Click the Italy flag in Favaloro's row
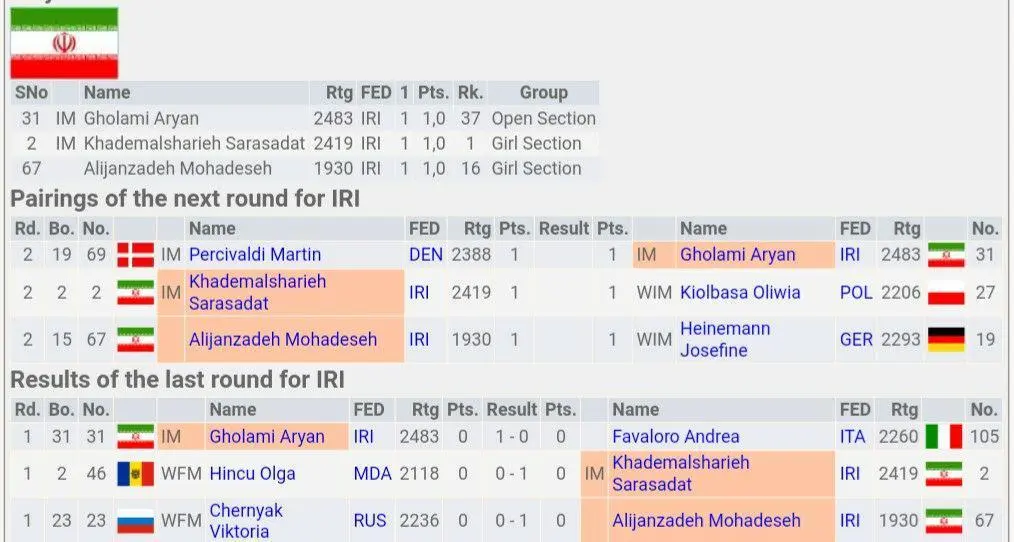The width and height of the screenshot is (1014, 542). click(x=942, y=436)
